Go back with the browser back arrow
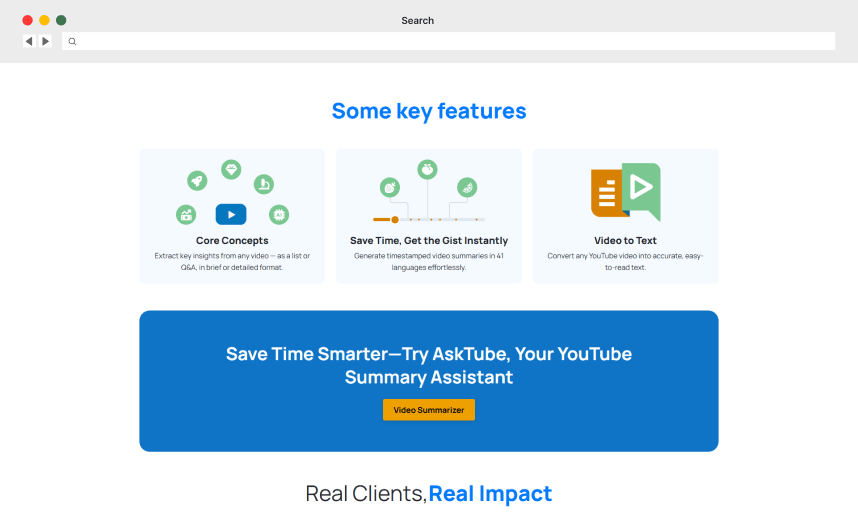 tap(29, 41)
